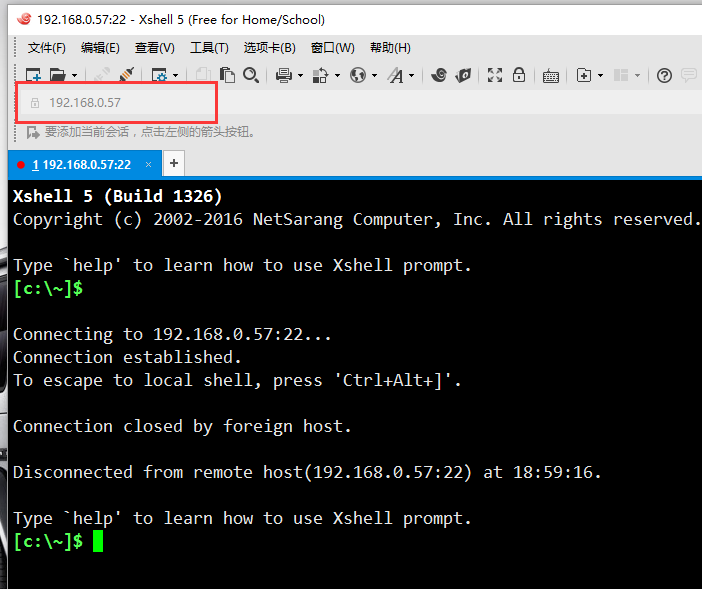
Task: Click the Print icon
Action: (x=284, y=75)
